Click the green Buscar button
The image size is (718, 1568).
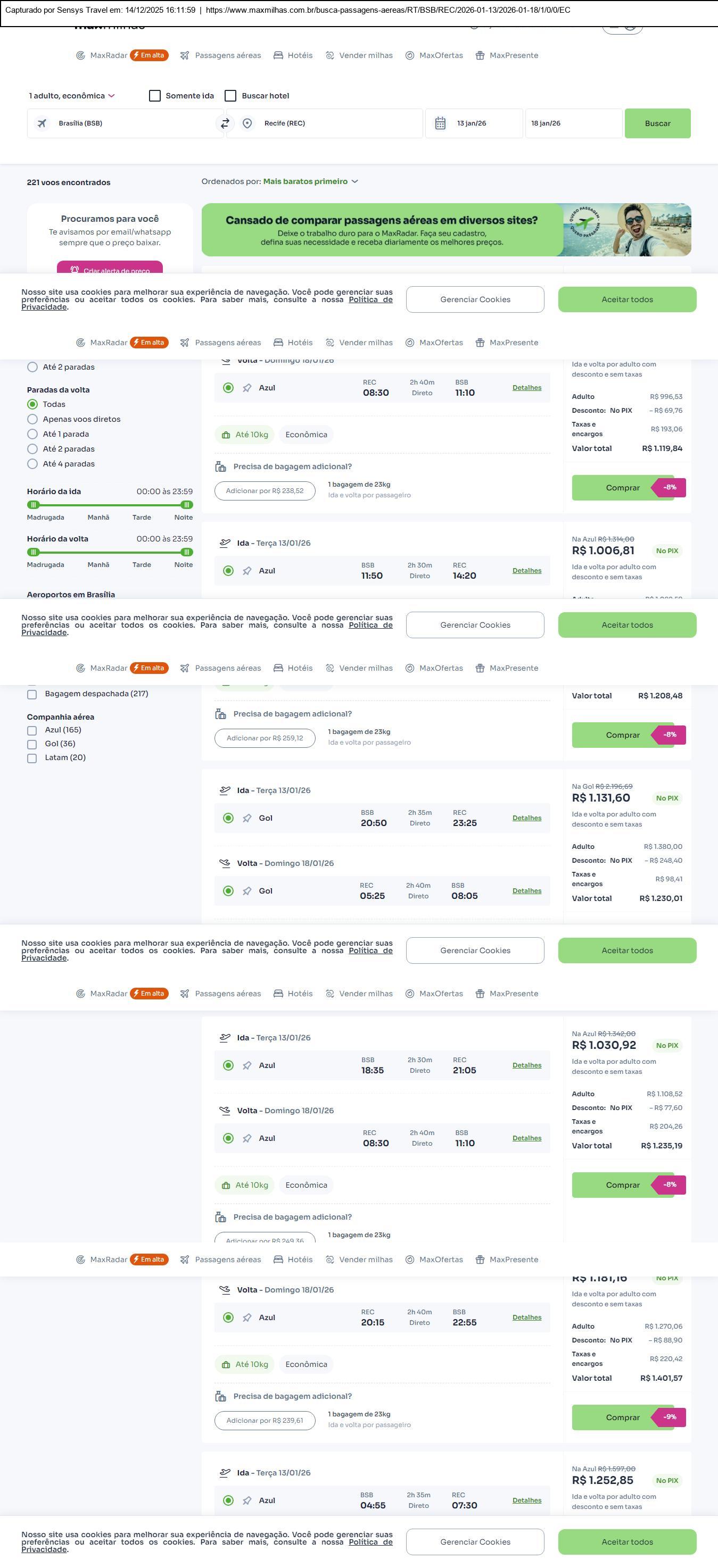pyautogui.click(x=657, y=123)
